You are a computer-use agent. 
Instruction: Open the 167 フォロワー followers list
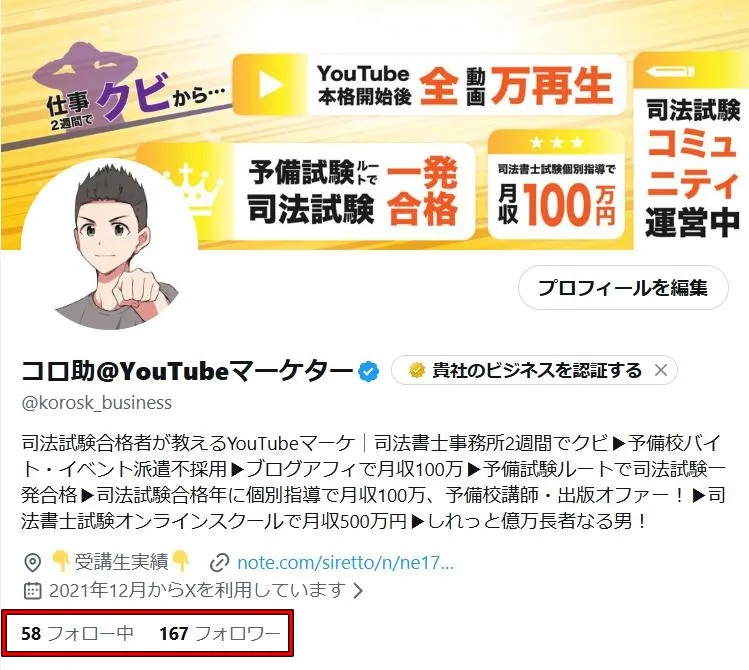[x=220, y=634]
